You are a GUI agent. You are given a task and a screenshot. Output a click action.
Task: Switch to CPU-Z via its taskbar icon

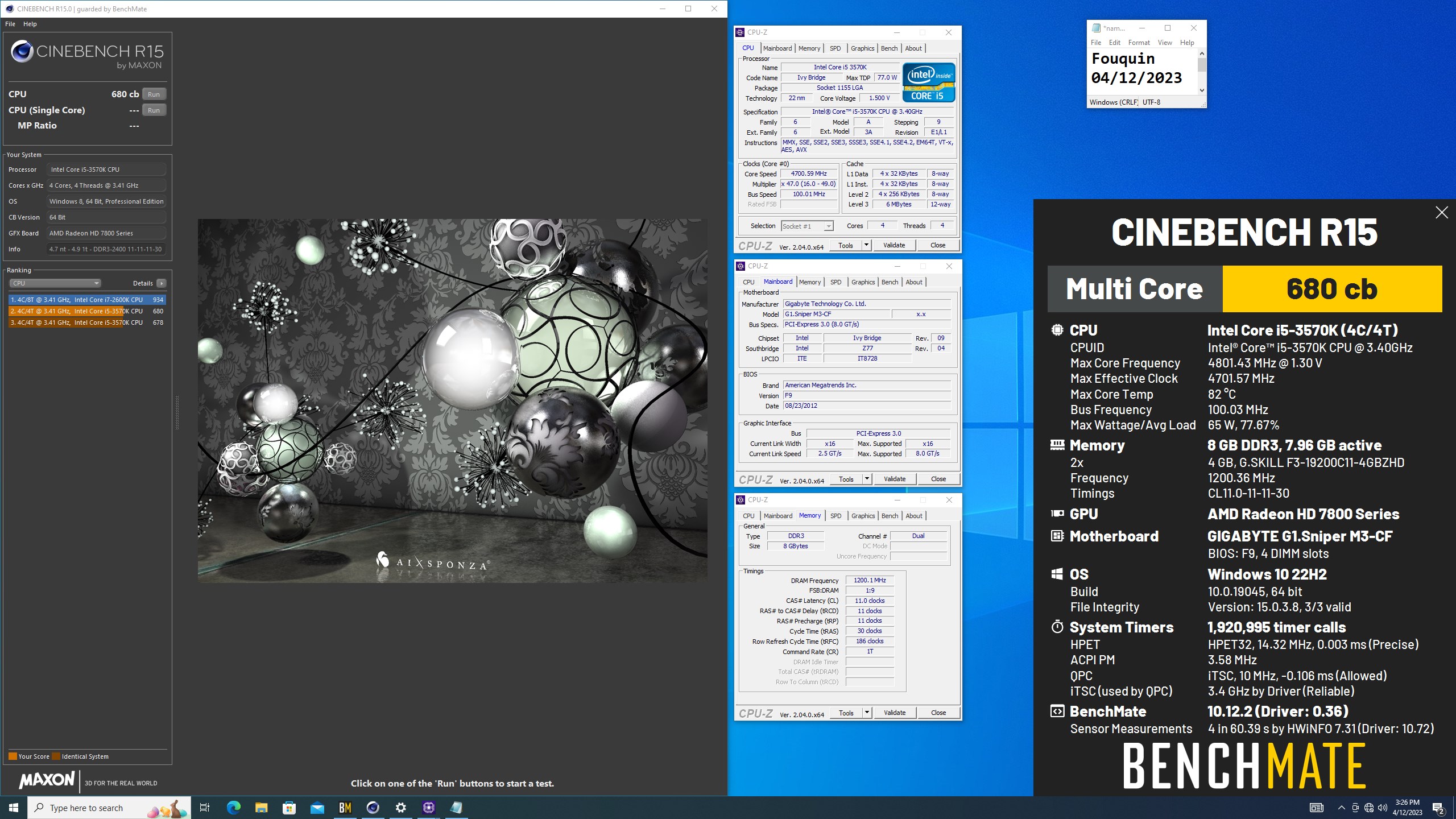428,808
